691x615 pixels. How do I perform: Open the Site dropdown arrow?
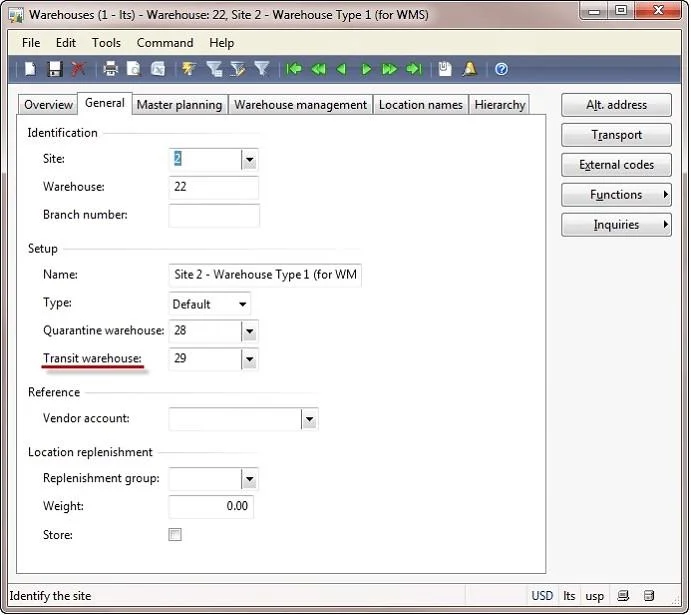pyautogui.click(x=249, y=159)
